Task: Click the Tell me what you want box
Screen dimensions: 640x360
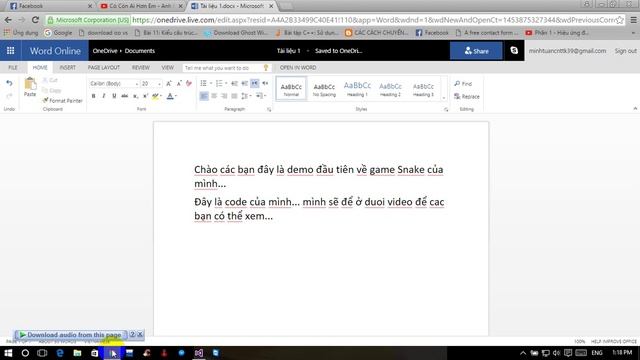Action: pyautogui.click(x=226, y=68)
